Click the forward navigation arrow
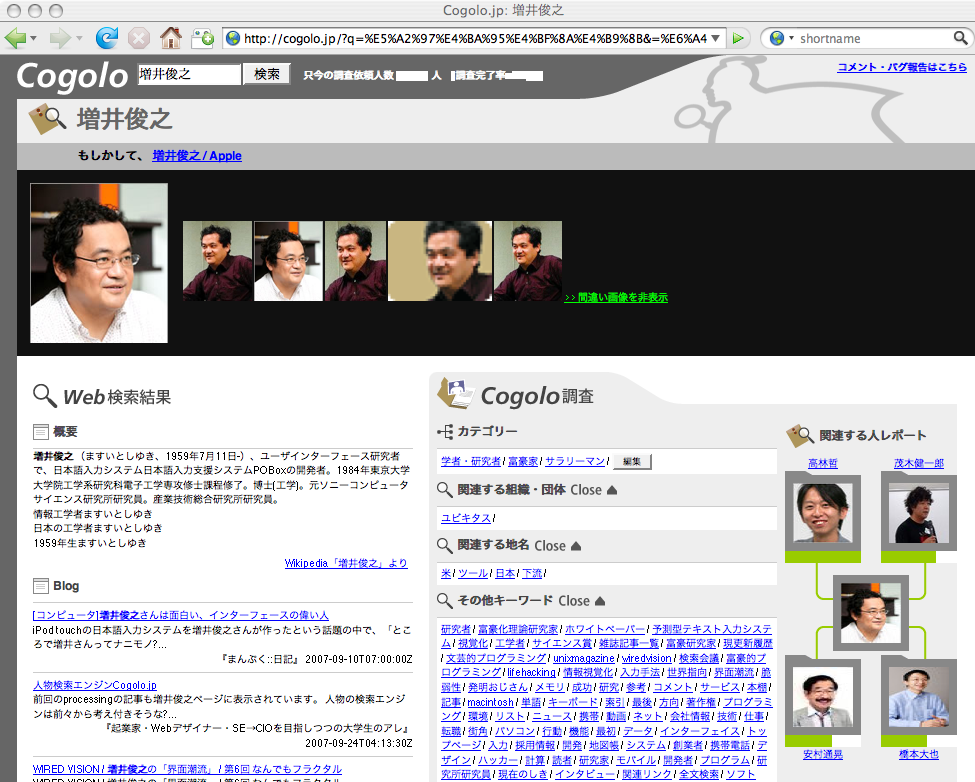 (60, 39)
